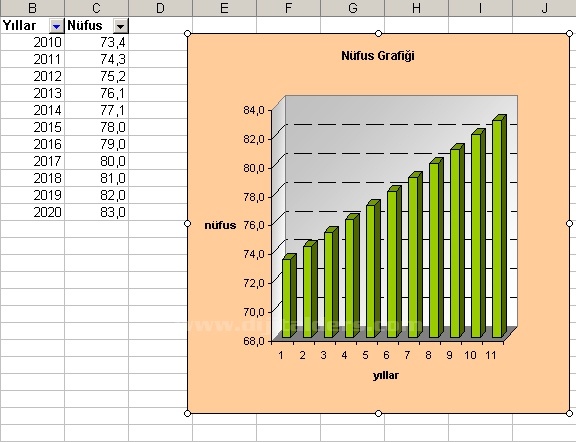Click the top-center chart resize handle

(378, 34)
